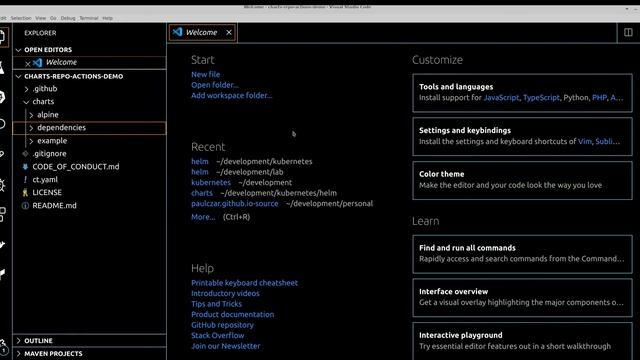
Task: Open the Manage gear with notification badge
Action: (x=3, y=347)
